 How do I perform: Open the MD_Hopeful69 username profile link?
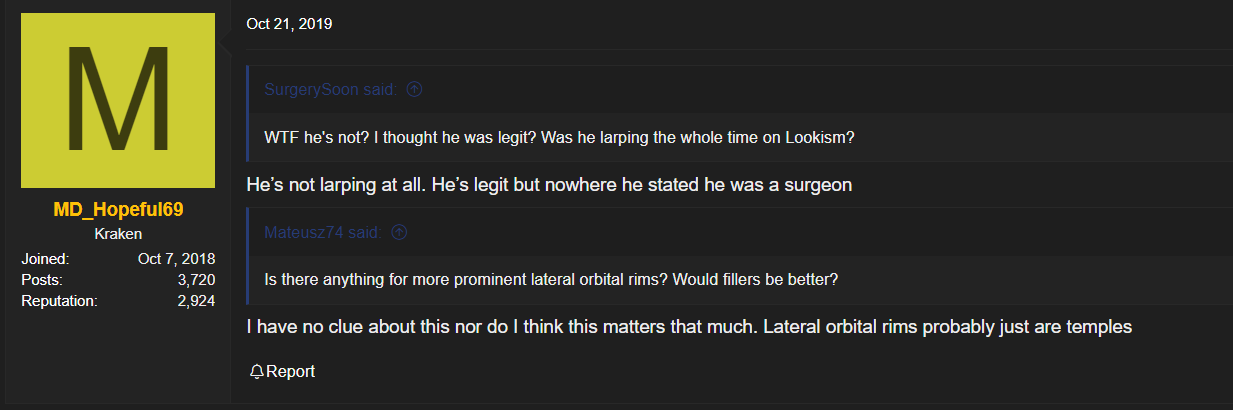click(118, 211)
